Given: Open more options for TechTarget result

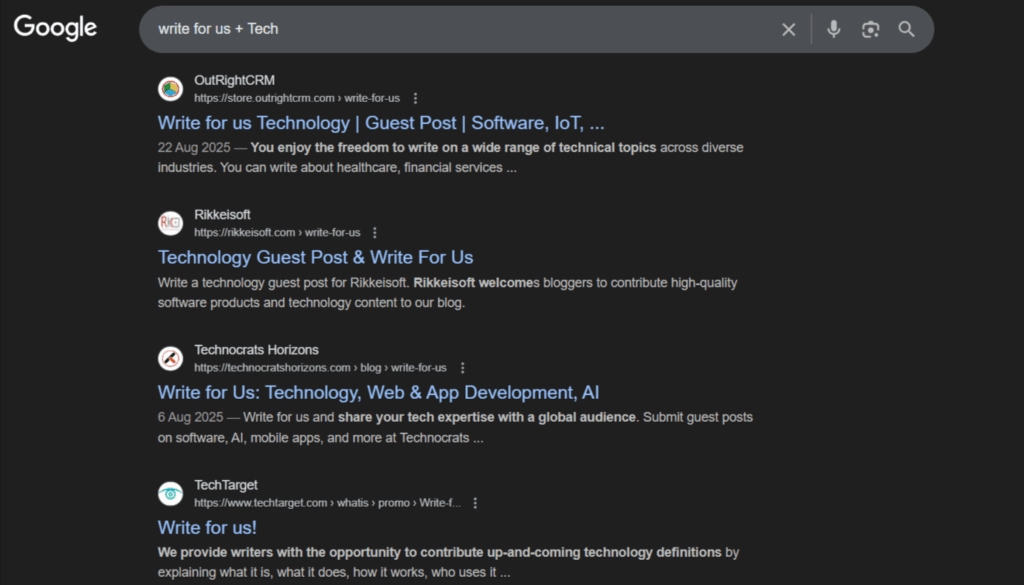Looking at the screenshot, I should coord(475,503).
